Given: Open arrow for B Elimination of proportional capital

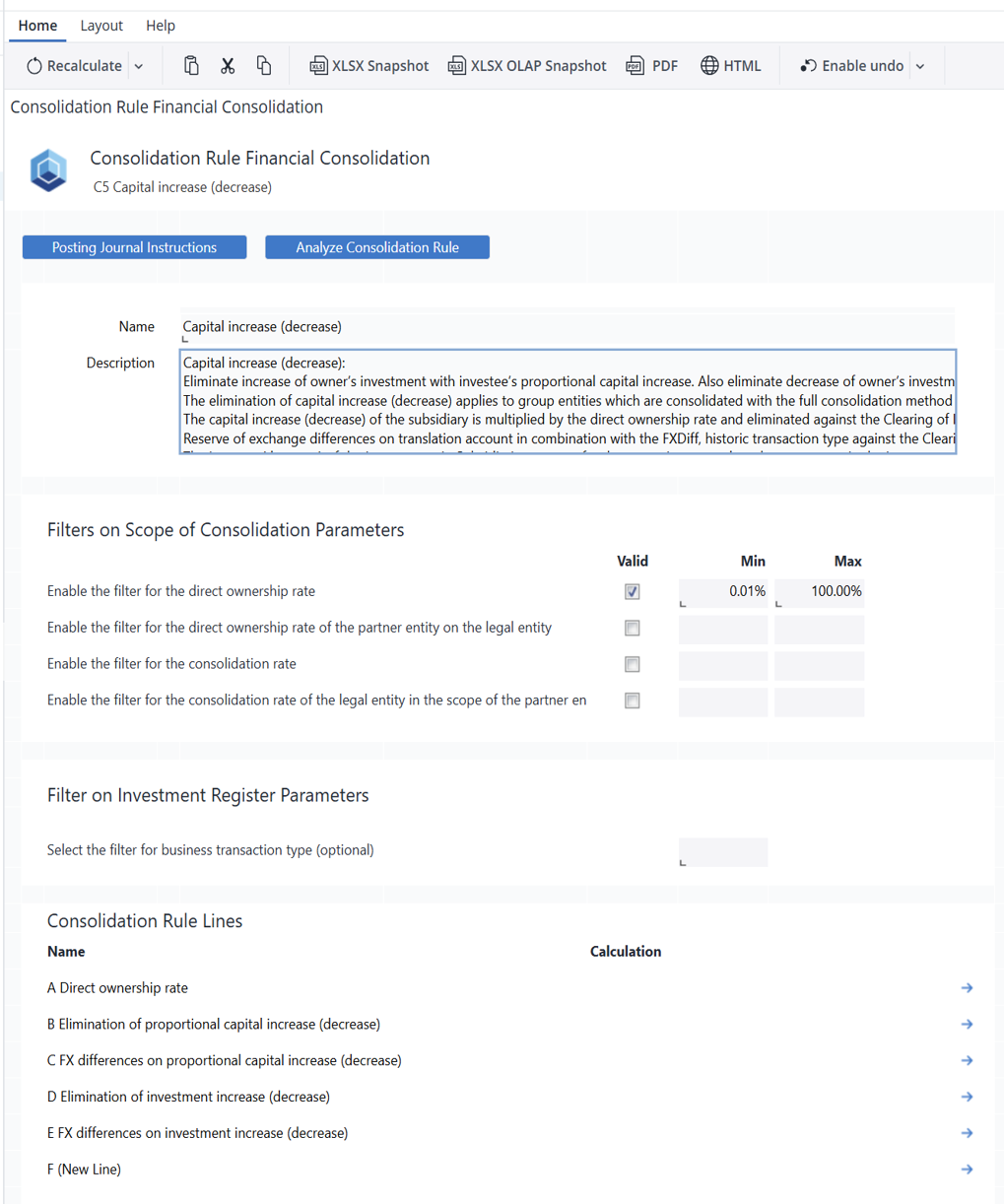Looking at the screenshot, I should click(967, 1025).
